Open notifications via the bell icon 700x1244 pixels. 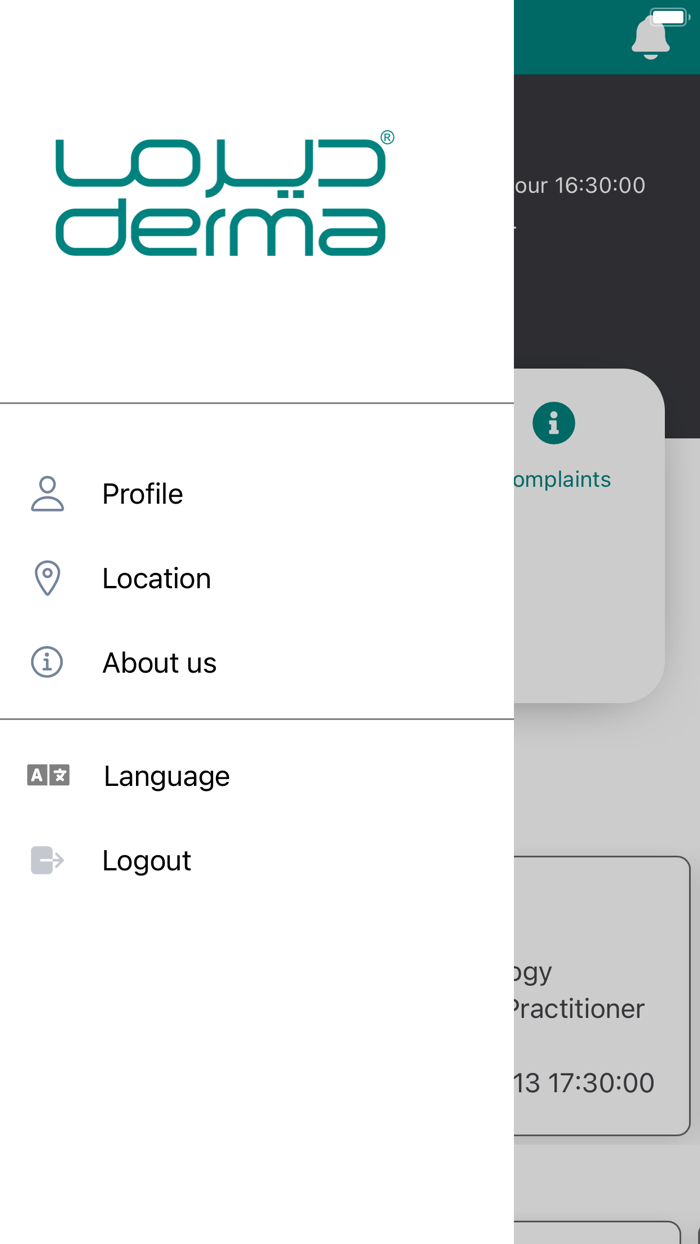point(649,40)
